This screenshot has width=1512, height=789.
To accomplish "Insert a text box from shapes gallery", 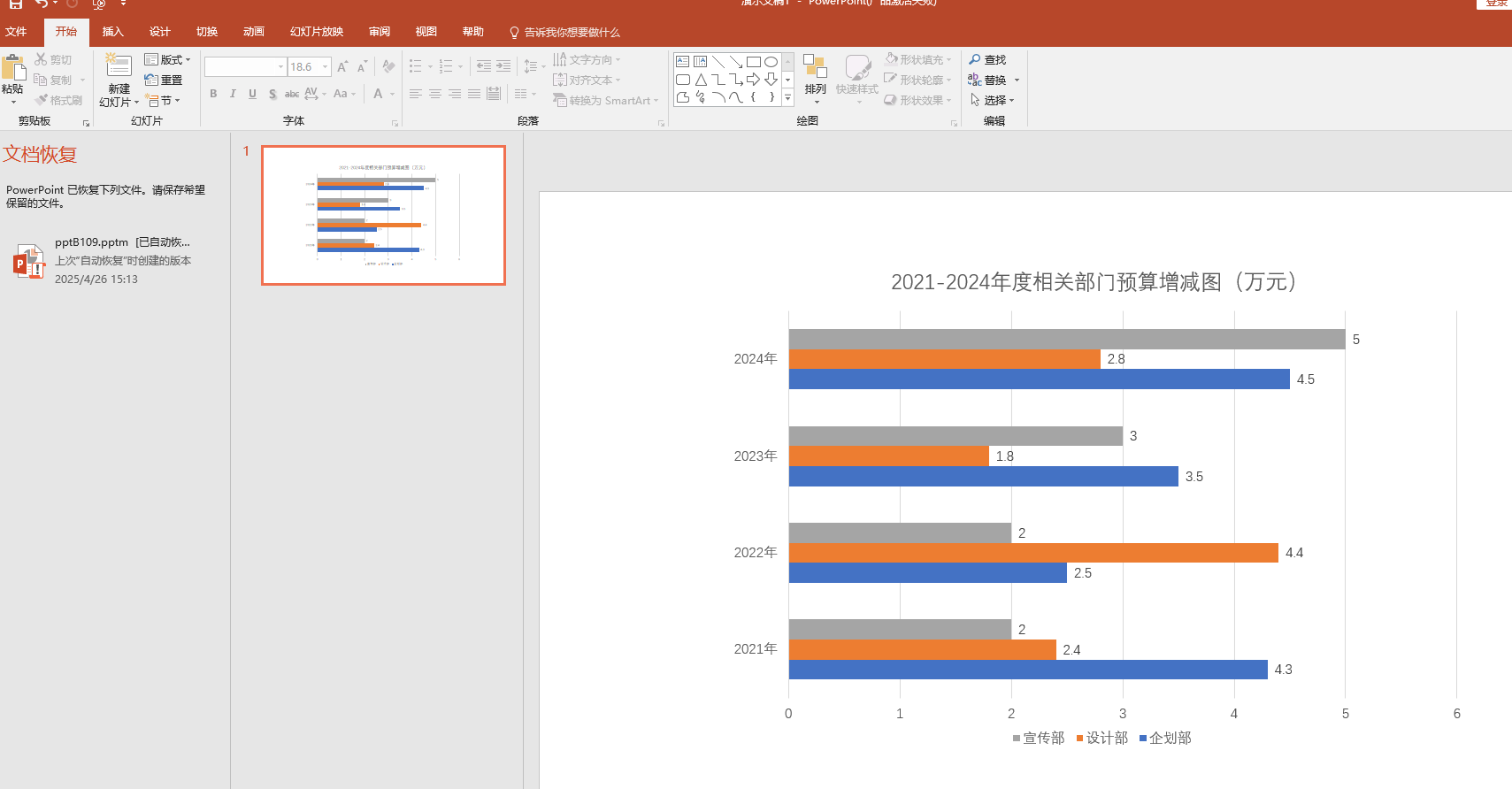I will click(683, 62).
